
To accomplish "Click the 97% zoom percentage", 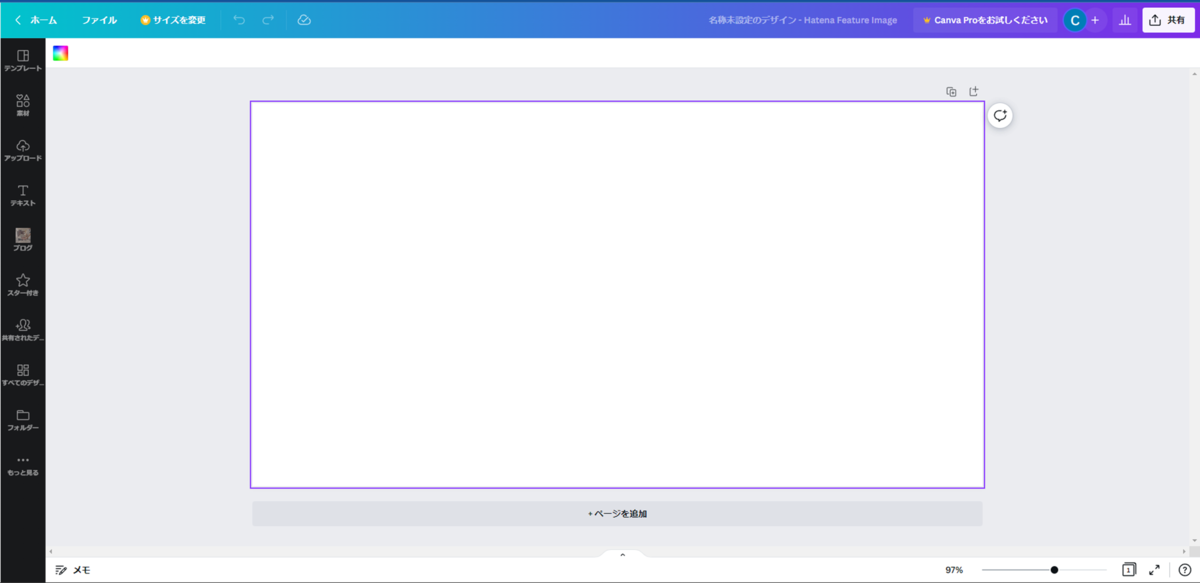I will pos(954,570).
